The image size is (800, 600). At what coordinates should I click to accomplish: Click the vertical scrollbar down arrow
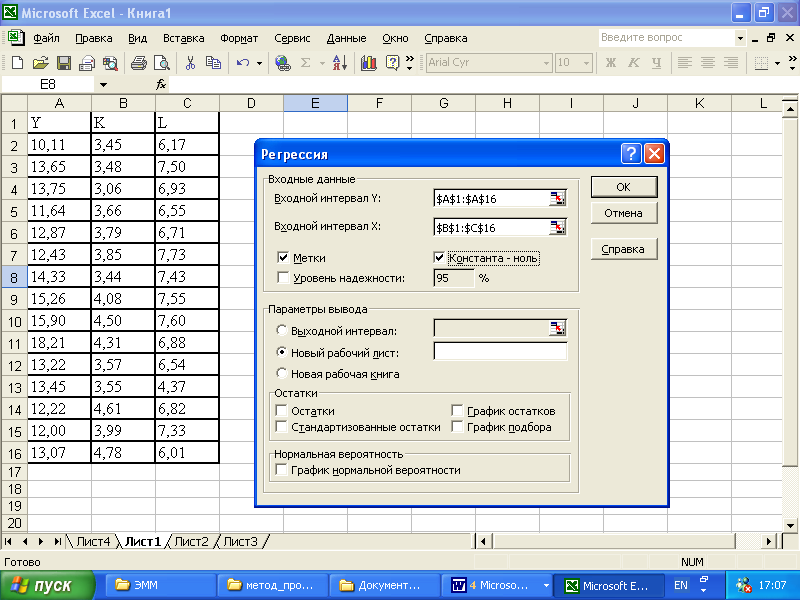tap(791, 525)
